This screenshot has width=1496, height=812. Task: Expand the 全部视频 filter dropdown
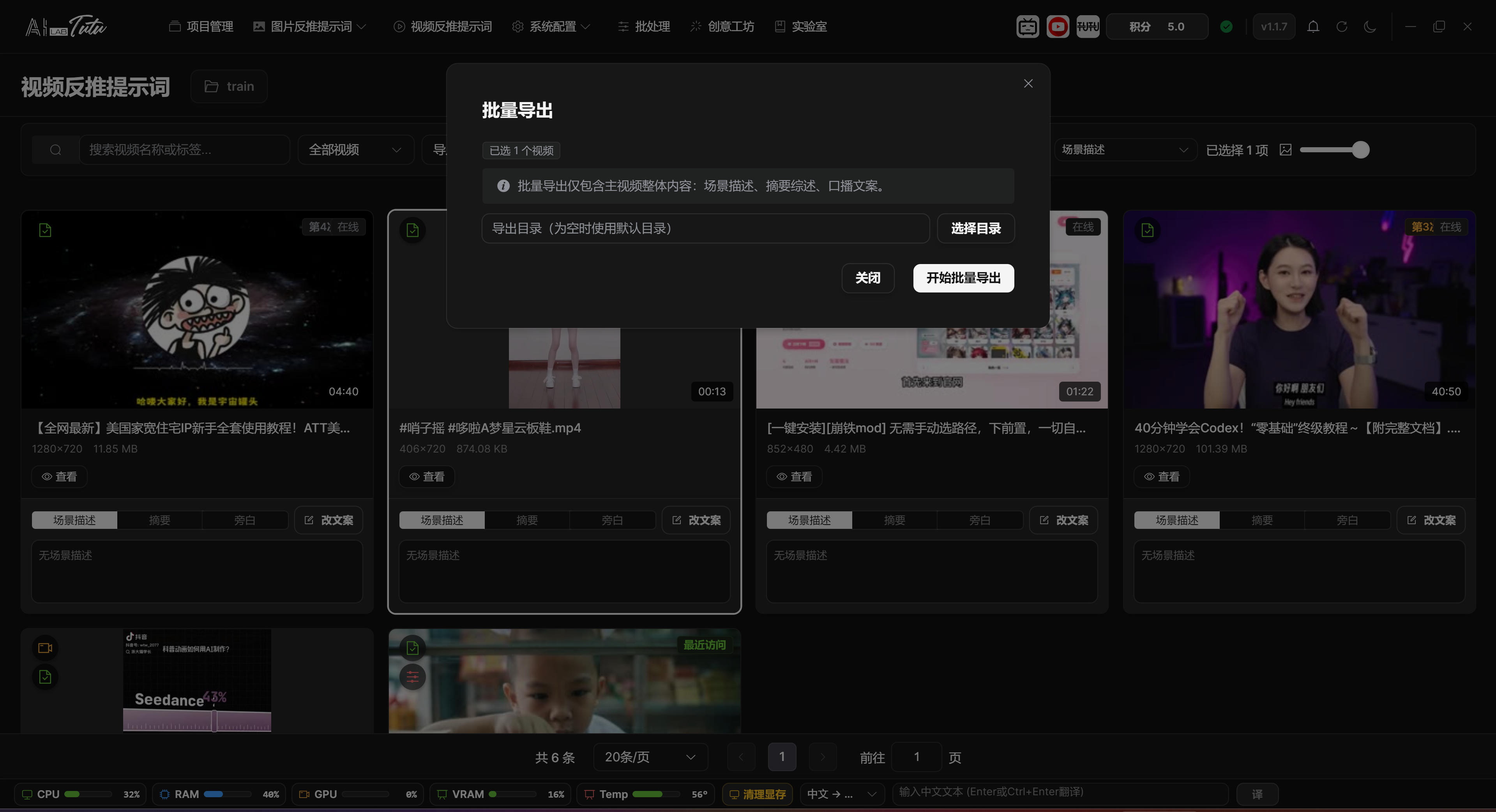(355, 150)
